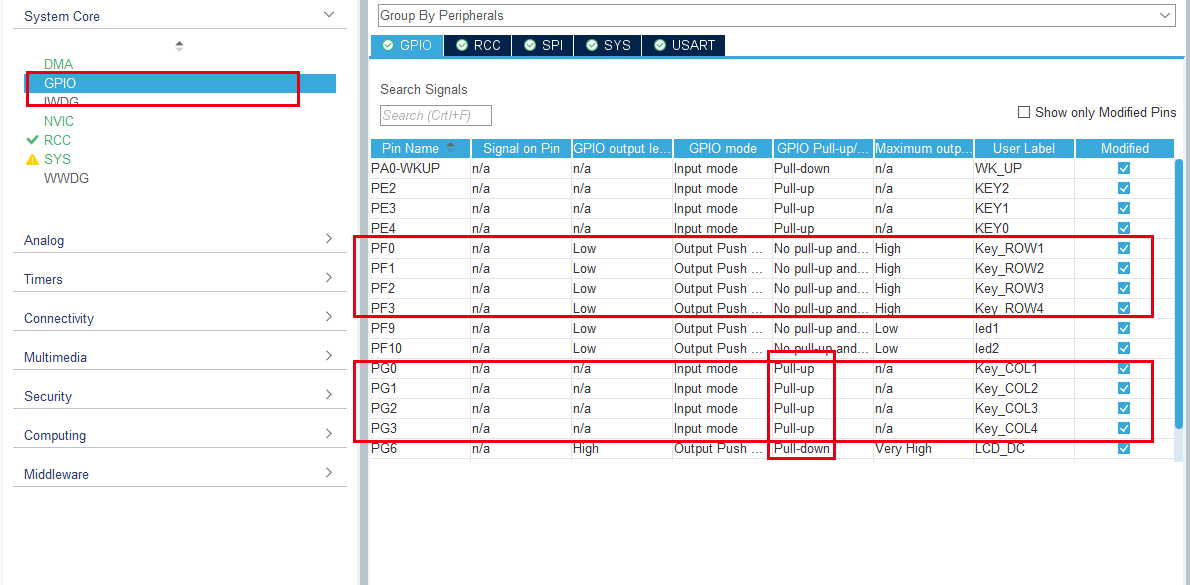Select the PF0 pin name cell
The image size is (1190, 585).
pyautogui.click(x=420, y=248)
